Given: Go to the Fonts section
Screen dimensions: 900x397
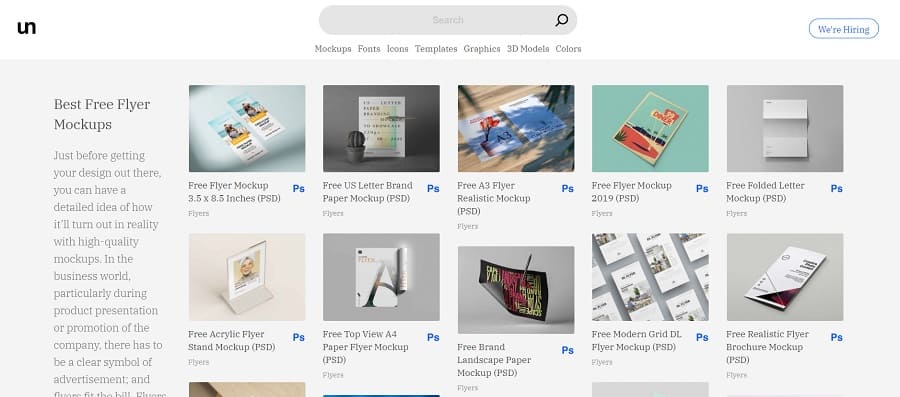Looking at the screenshot, I should click(x=369, y=49).
